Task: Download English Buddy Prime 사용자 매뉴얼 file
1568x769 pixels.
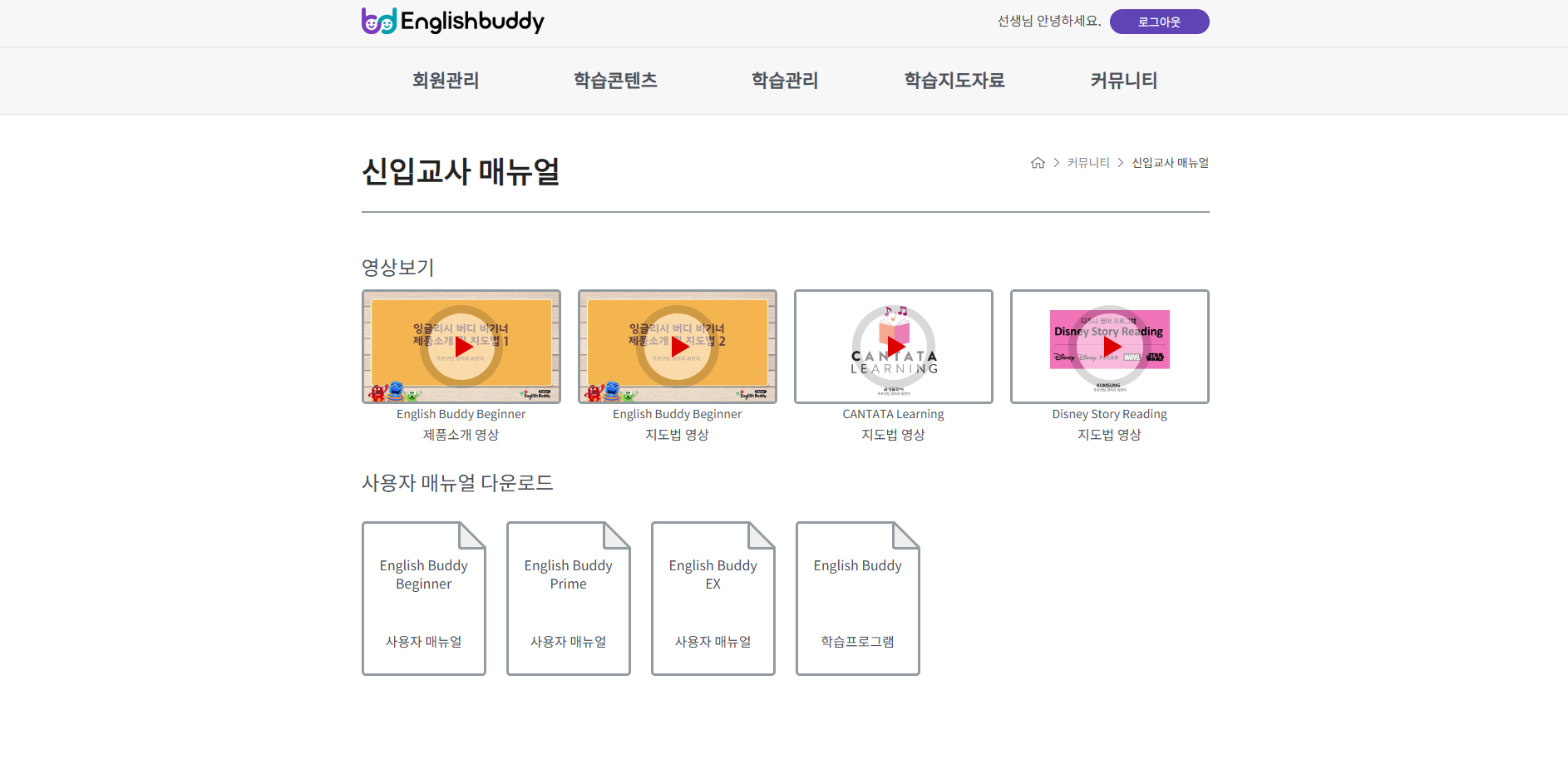Action: [x=569, y=599]
